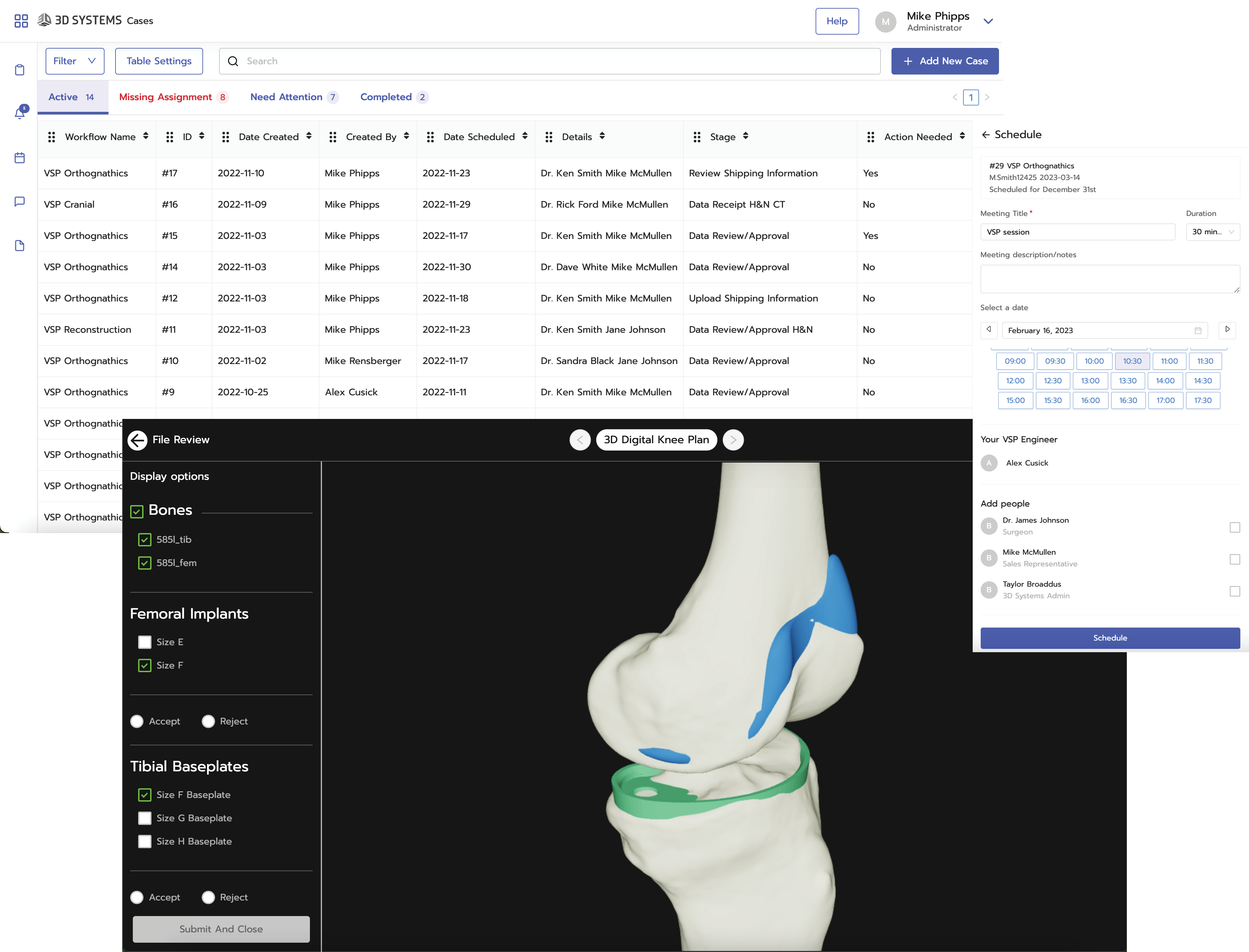The width and height of the screenshot is (1249, 952).
Task: Click the 3D Systems logo
Action: coord(79,20)
